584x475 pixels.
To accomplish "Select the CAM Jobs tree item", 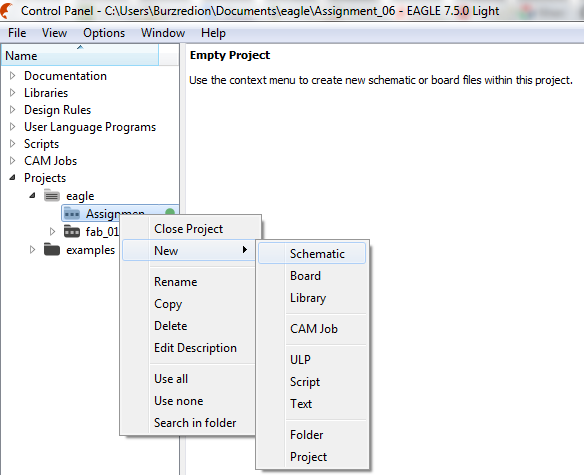I will tap(51, 161).
